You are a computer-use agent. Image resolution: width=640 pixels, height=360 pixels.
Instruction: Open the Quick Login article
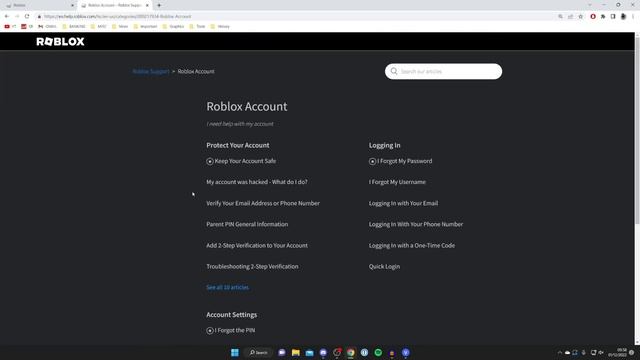(384, 267)
